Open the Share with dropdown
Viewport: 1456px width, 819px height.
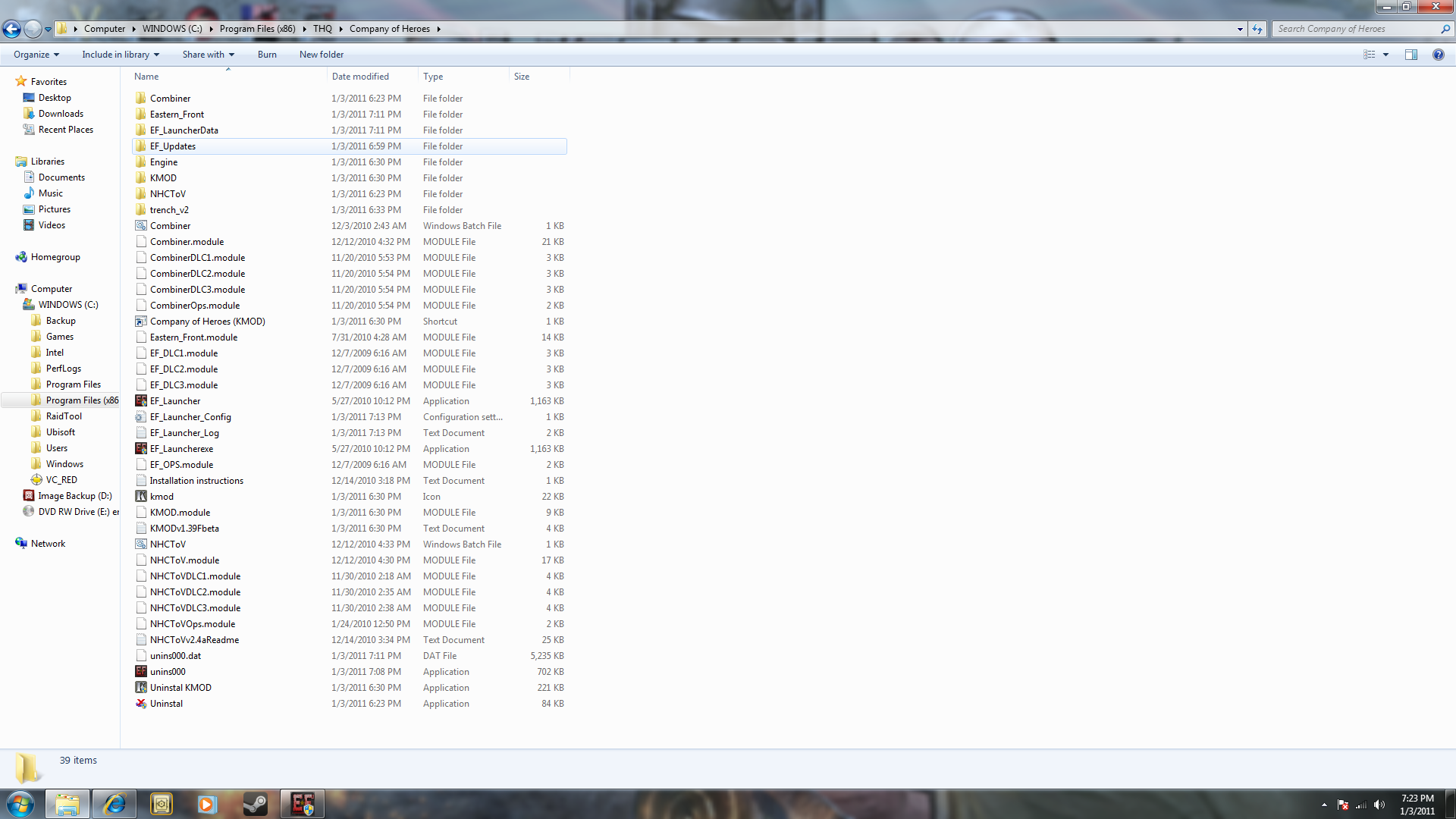coord(209,55)
